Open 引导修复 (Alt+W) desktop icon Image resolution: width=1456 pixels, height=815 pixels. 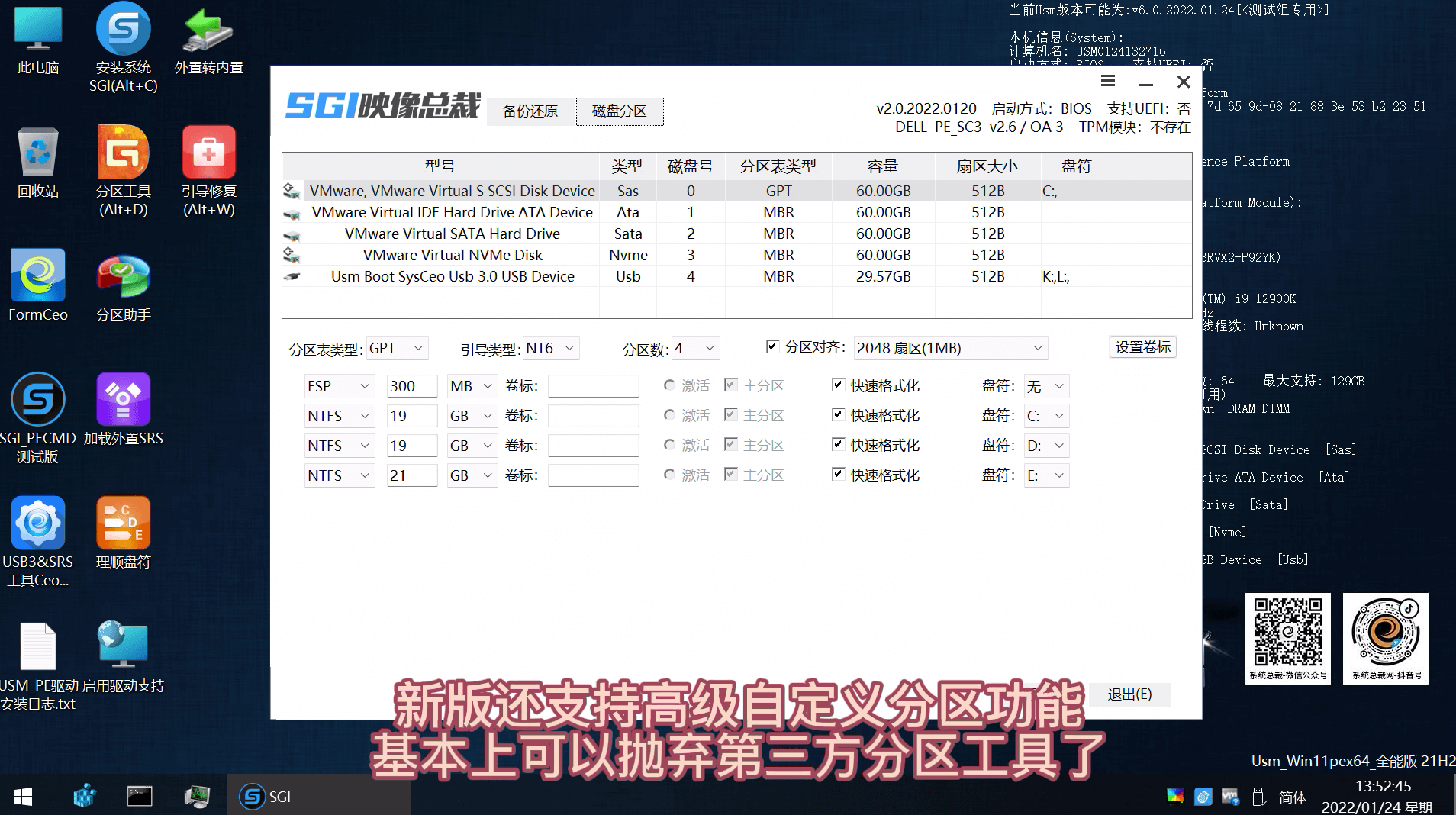pos(208,171)
